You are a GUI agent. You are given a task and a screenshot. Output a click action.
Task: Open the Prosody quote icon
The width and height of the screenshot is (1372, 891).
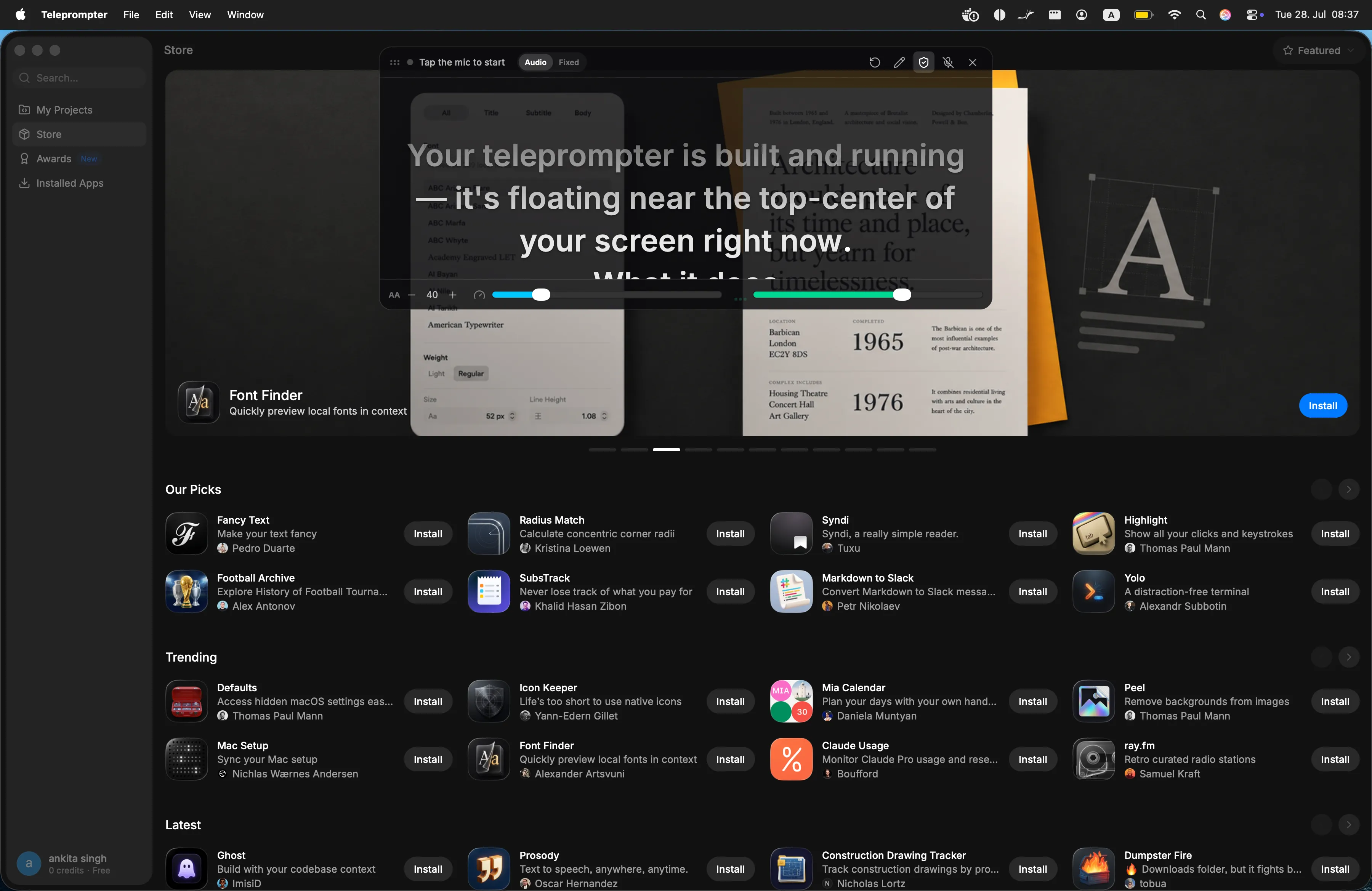489,869
